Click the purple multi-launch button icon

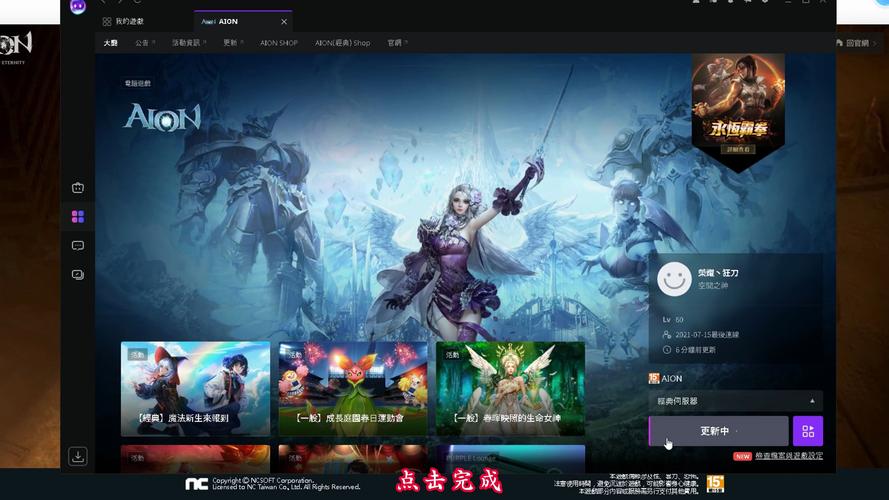pyautogui.click(x=807, y=431)
